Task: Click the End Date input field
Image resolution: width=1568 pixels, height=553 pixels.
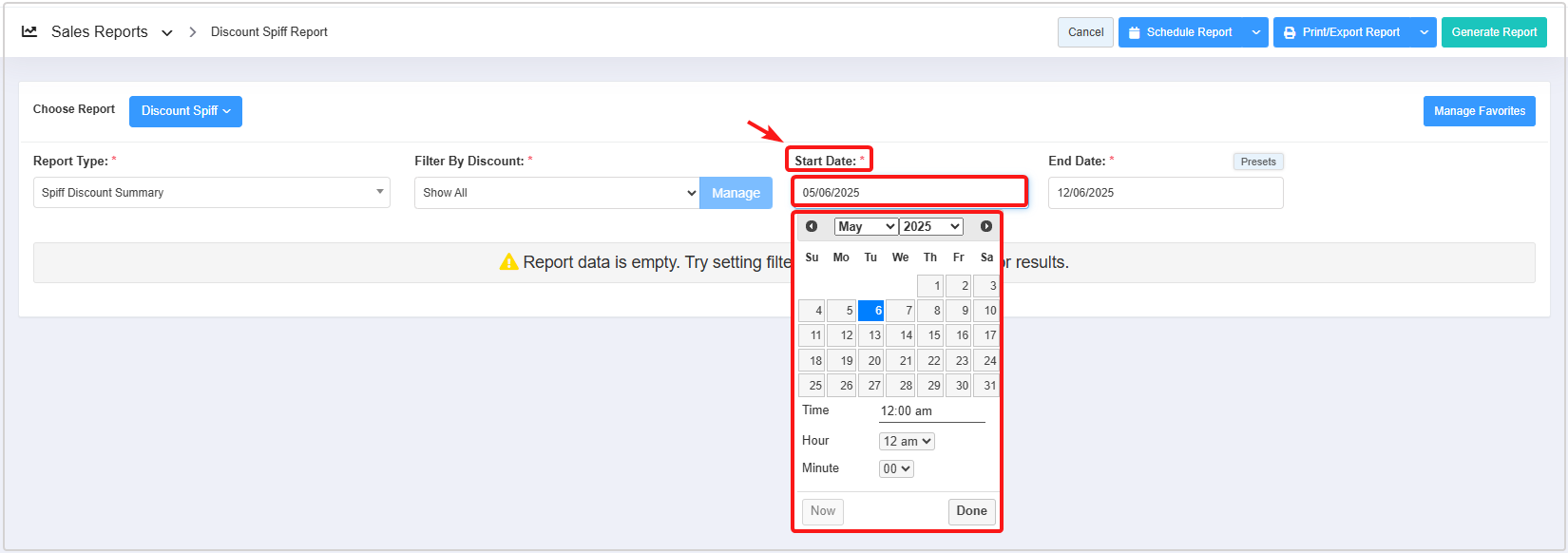Action: 1165,193
